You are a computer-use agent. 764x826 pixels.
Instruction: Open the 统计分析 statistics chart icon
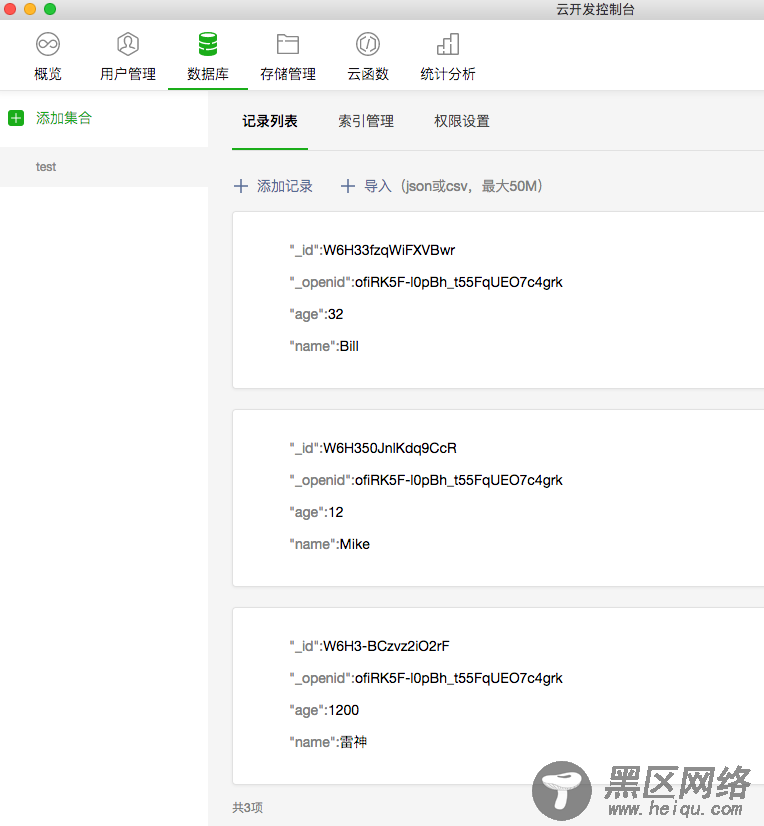[448, 44]
